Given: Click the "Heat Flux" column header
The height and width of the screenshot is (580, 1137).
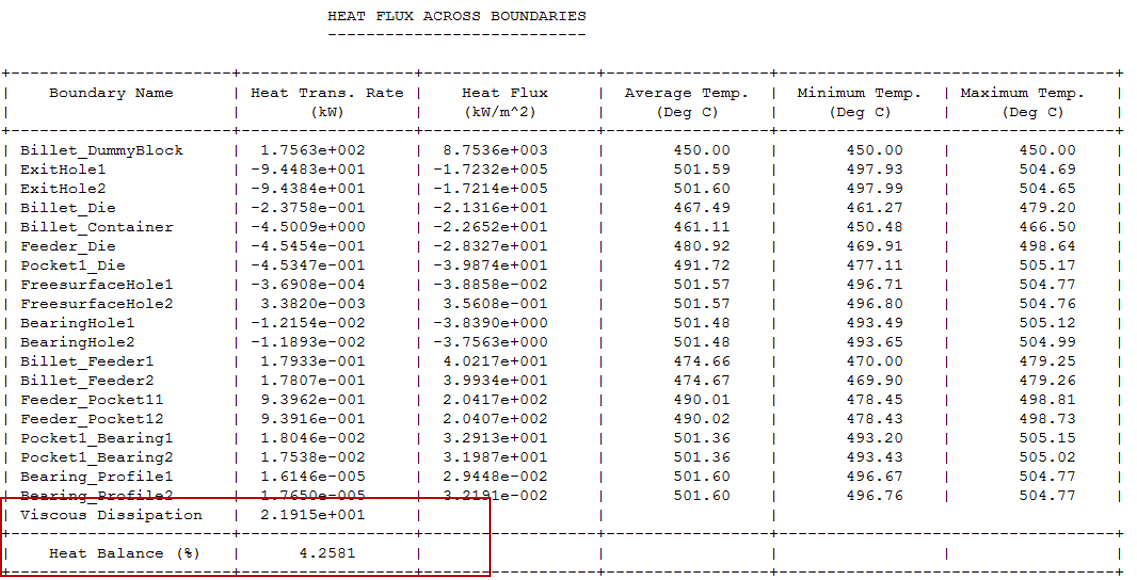Looking at the screenshot, I should tap(505, 93).
